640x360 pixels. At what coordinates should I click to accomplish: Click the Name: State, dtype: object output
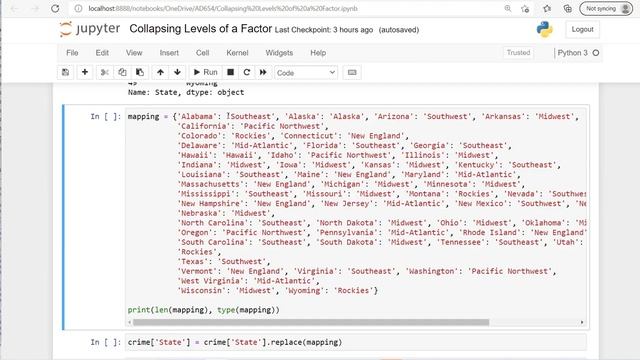click(186, 92)
